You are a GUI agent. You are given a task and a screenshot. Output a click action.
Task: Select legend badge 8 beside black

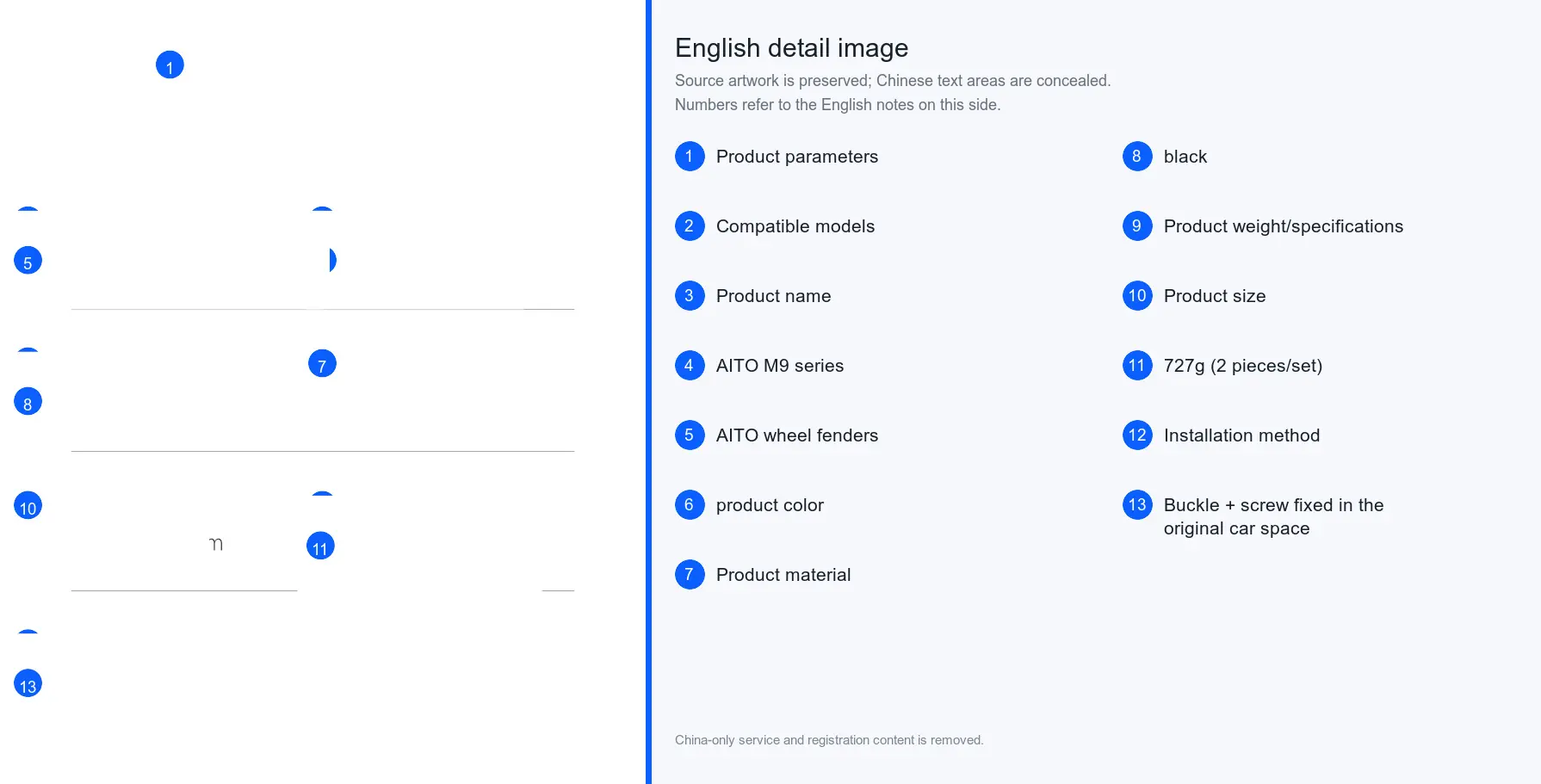coord(1137,157)
